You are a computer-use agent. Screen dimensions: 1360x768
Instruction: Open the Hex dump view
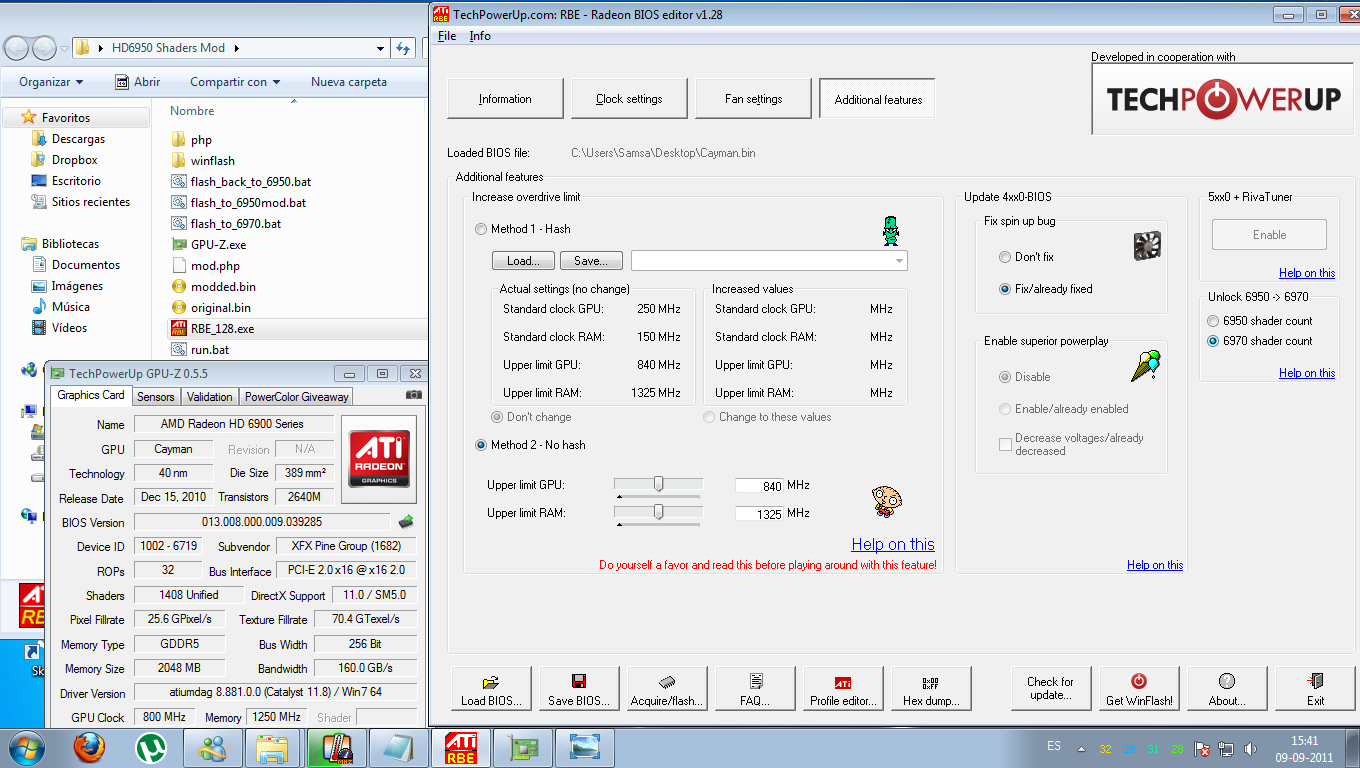[931, 689]
